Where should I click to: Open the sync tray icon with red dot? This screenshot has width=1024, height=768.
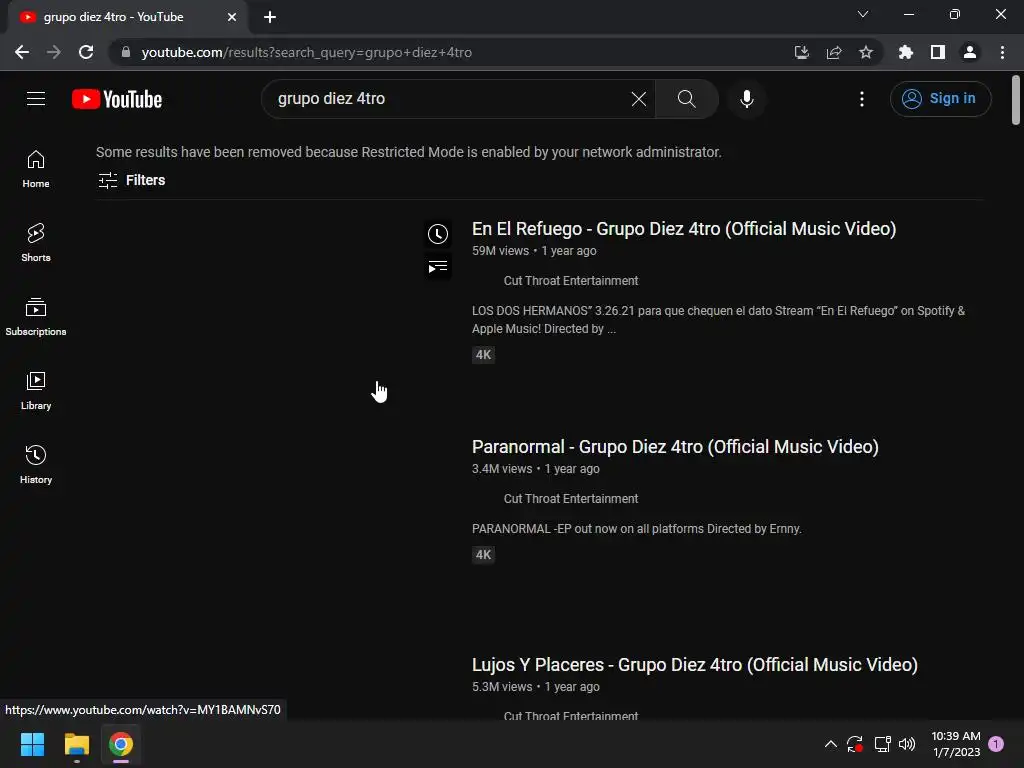855,744
